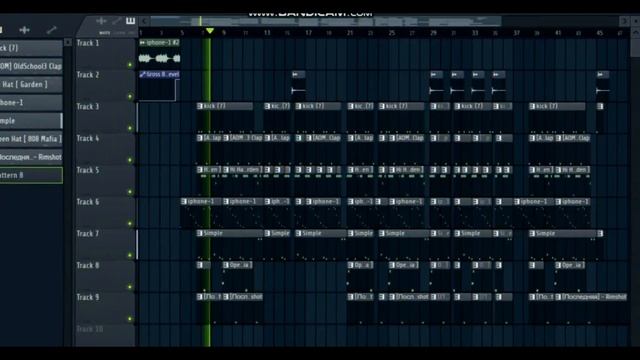Click playlist scroll-left arrow button
This screenshot has width=640, height=360.
[144, 21]
